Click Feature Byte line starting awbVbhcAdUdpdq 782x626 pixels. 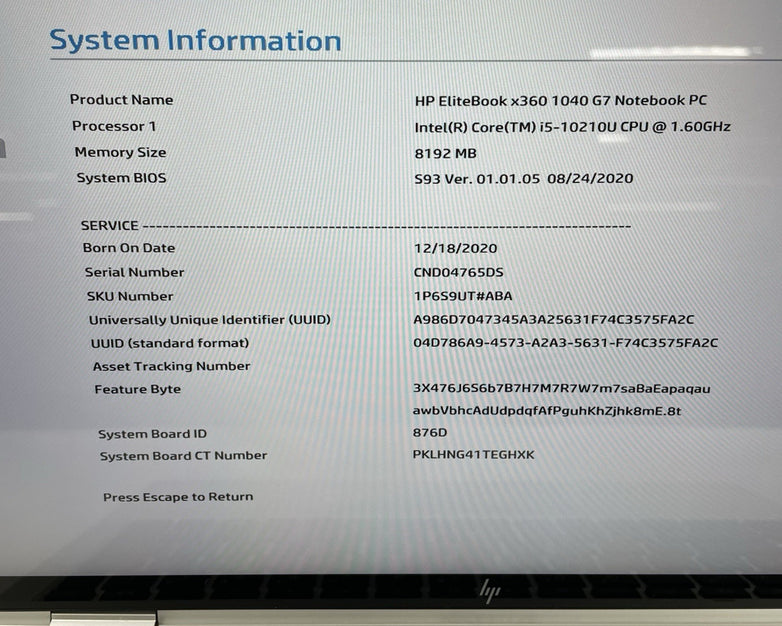pos(547,411)
